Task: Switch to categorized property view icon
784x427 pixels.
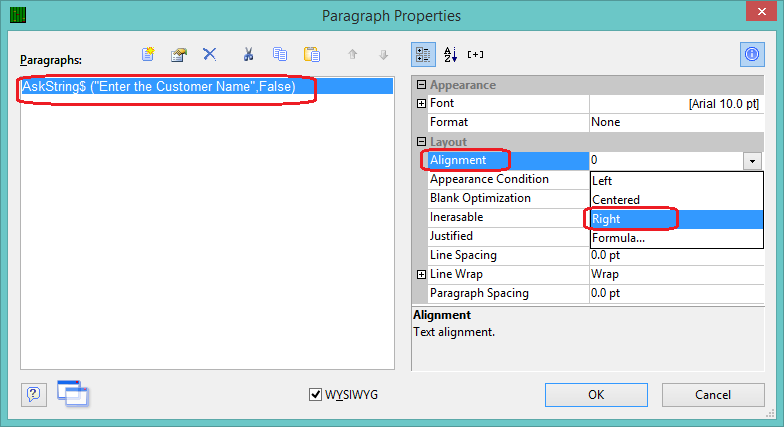Action: pyautogui.click(x=423, y=54)
